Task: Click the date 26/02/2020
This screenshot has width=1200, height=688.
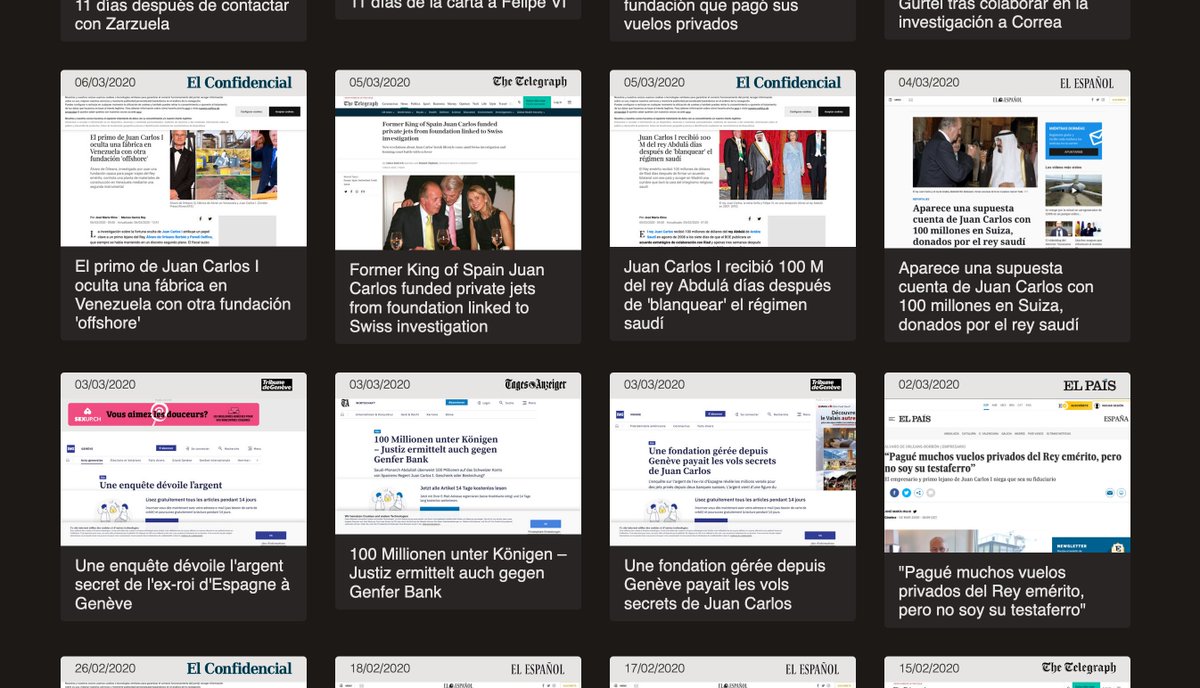Action: 105,668
